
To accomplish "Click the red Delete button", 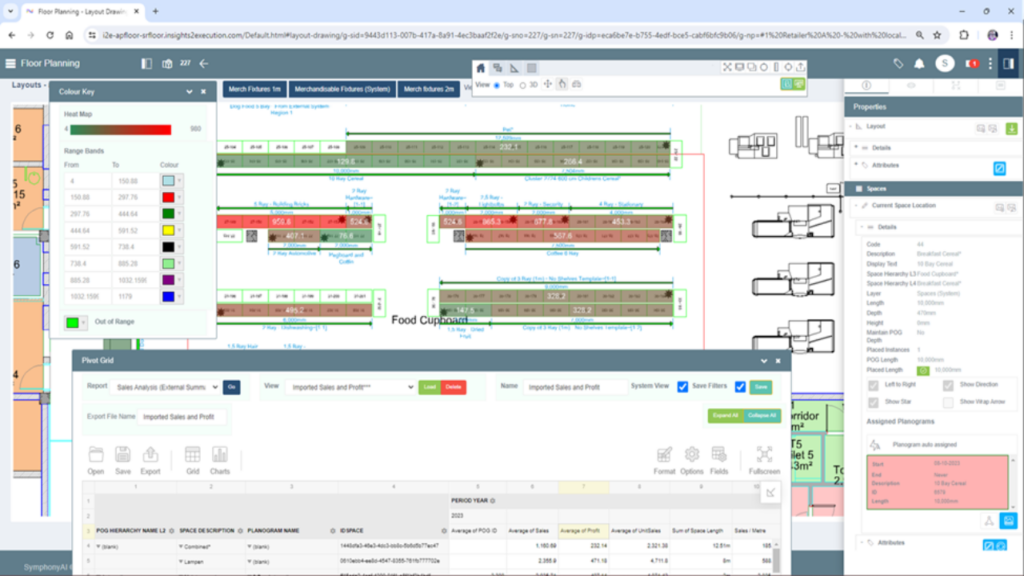I will pos(454,387).
